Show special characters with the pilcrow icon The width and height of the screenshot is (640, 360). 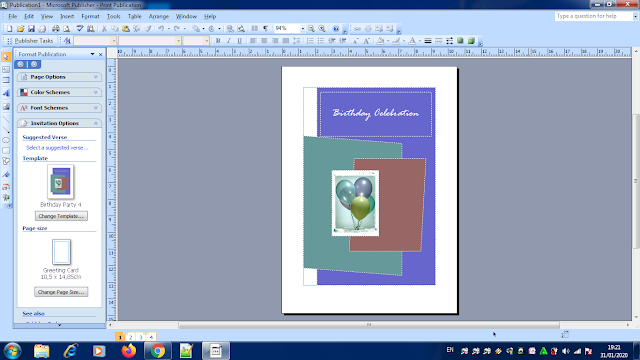[x=265, y=29]
